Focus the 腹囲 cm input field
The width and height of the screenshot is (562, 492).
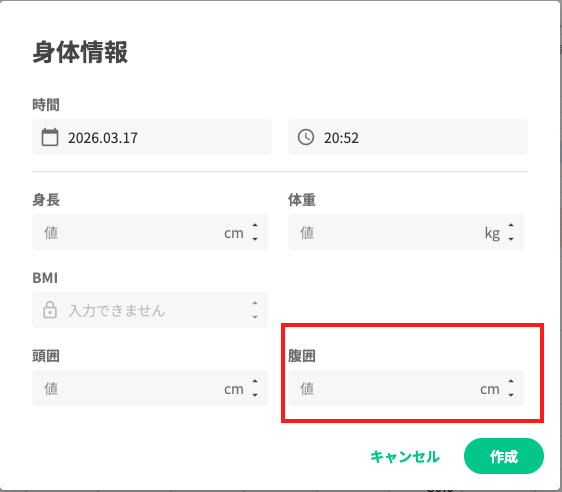406,388
